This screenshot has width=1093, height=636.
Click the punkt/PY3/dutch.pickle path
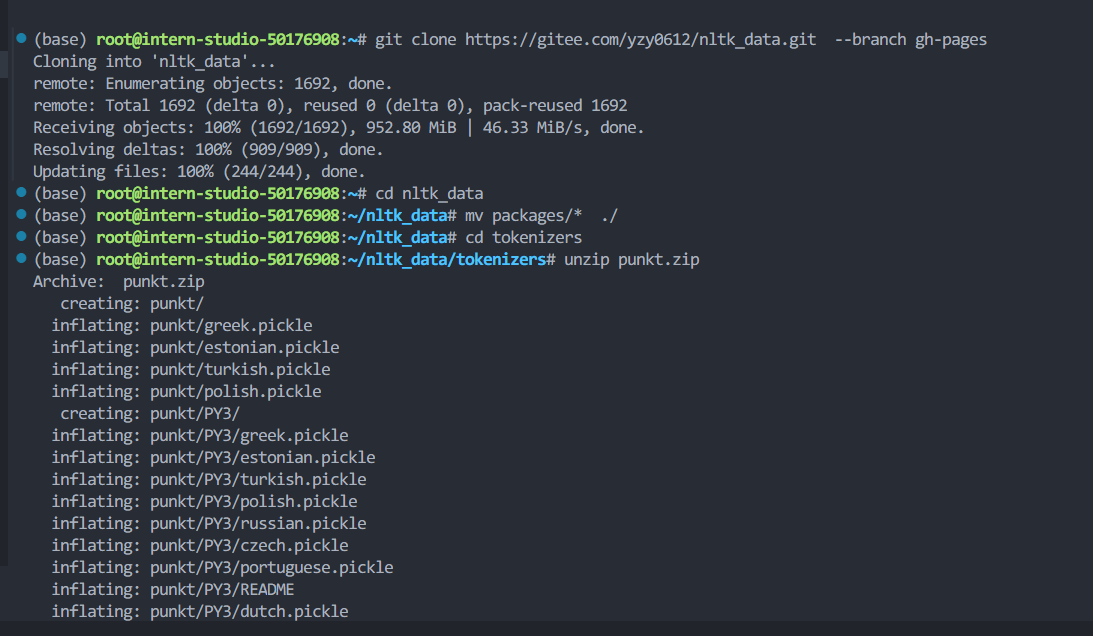click(249, 612)
